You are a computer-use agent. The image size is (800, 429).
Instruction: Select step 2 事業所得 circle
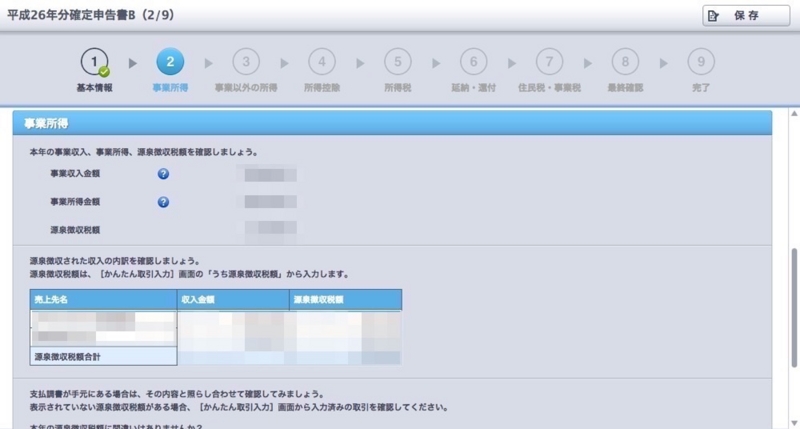click(170, 62)
